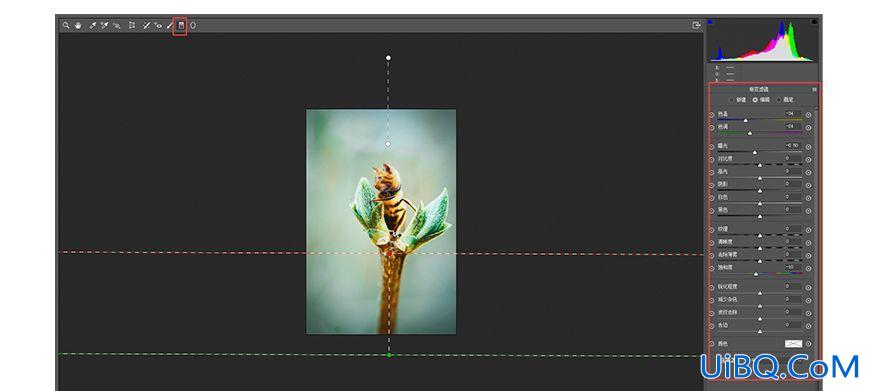Select the Graduated Filter tool

(x=181, y=26)
